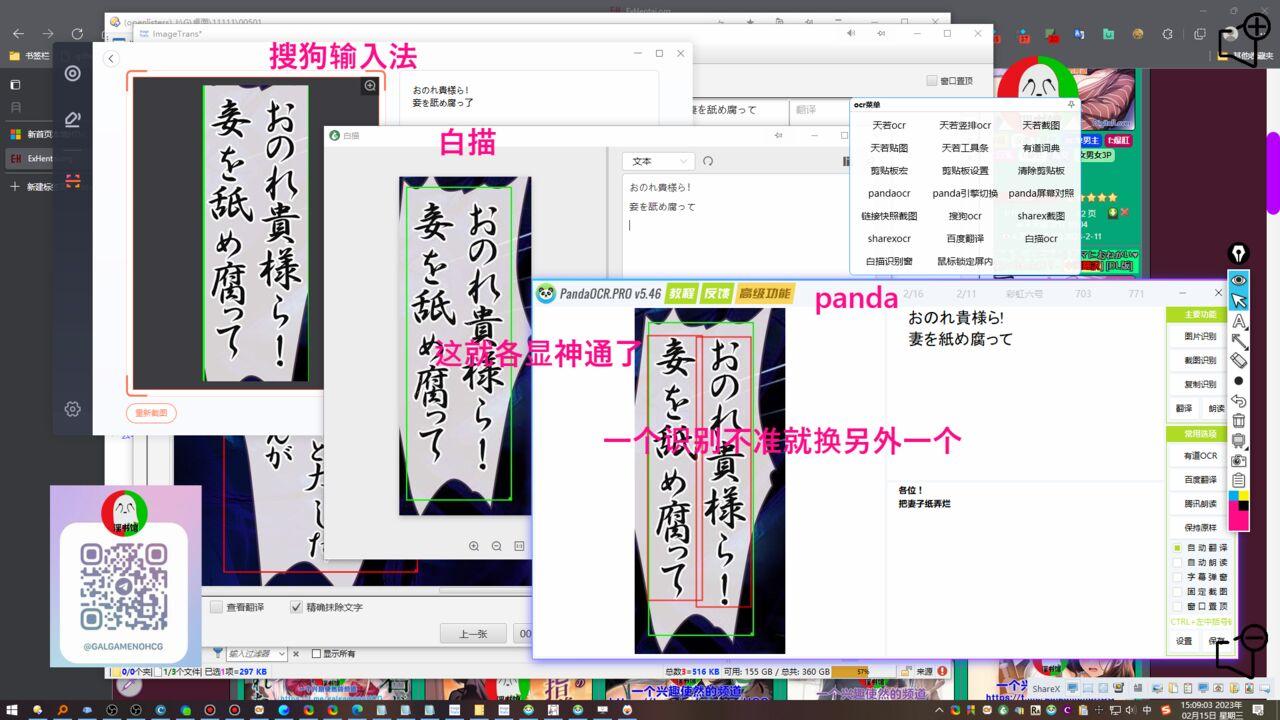The width and height of the screenshot is (1280, 720).
Task: Enable the 字幕弹窗 checkbox
Action: (x=1177, y=577)
